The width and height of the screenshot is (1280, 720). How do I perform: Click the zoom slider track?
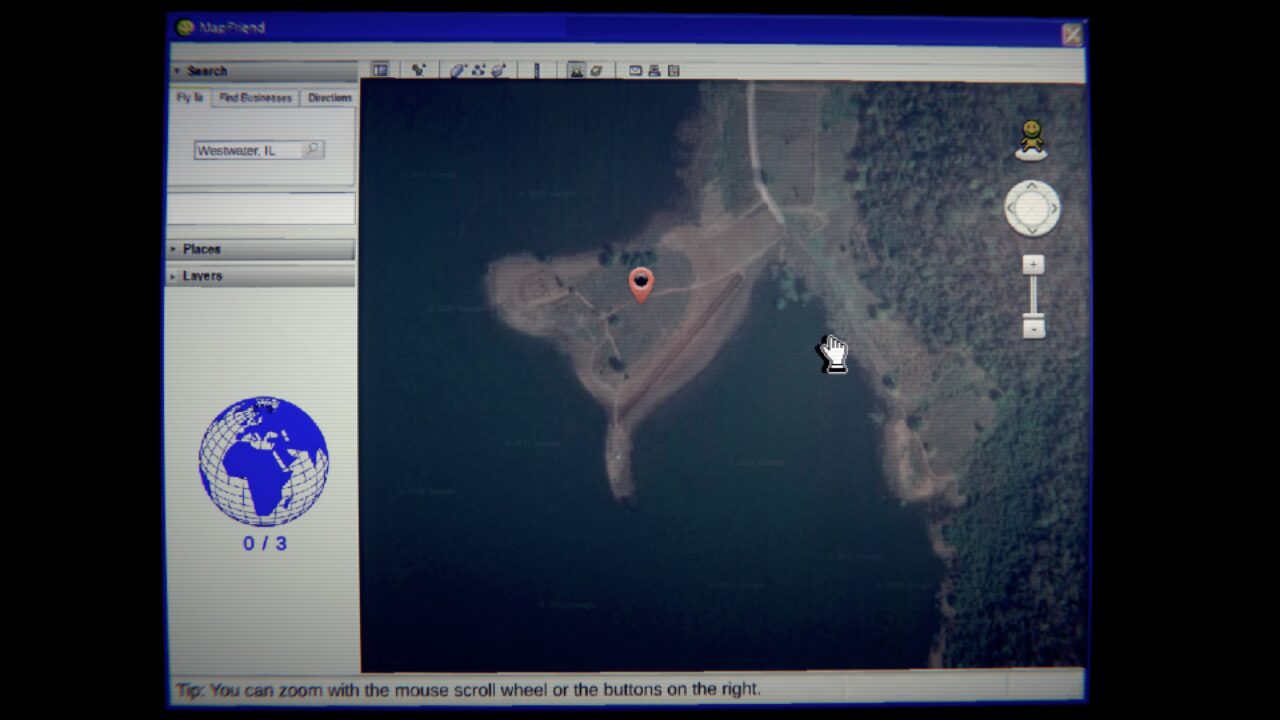click(x=1033, y=296)
